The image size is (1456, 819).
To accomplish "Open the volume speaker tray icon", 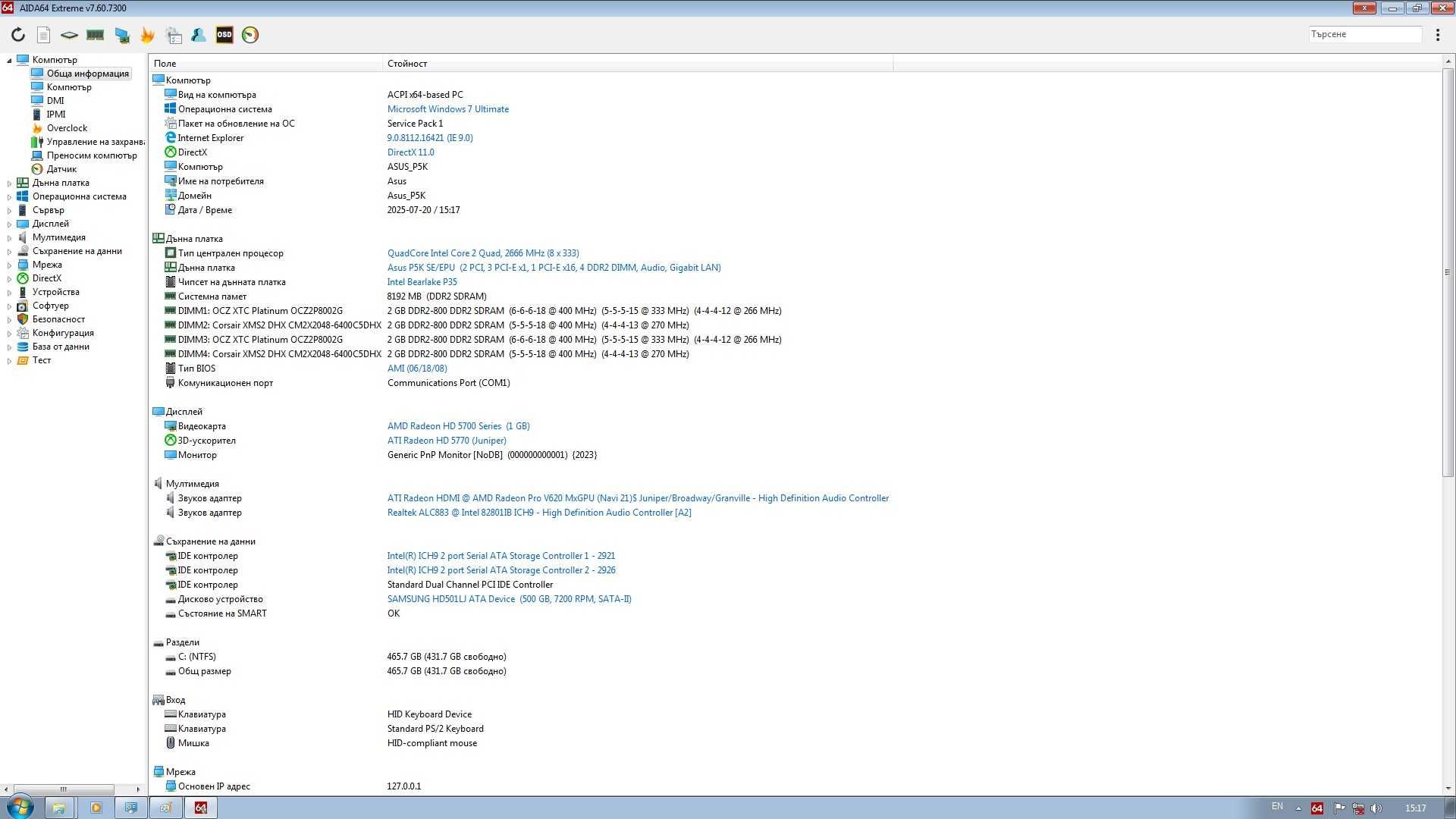I will click(x=1376, y=808).
